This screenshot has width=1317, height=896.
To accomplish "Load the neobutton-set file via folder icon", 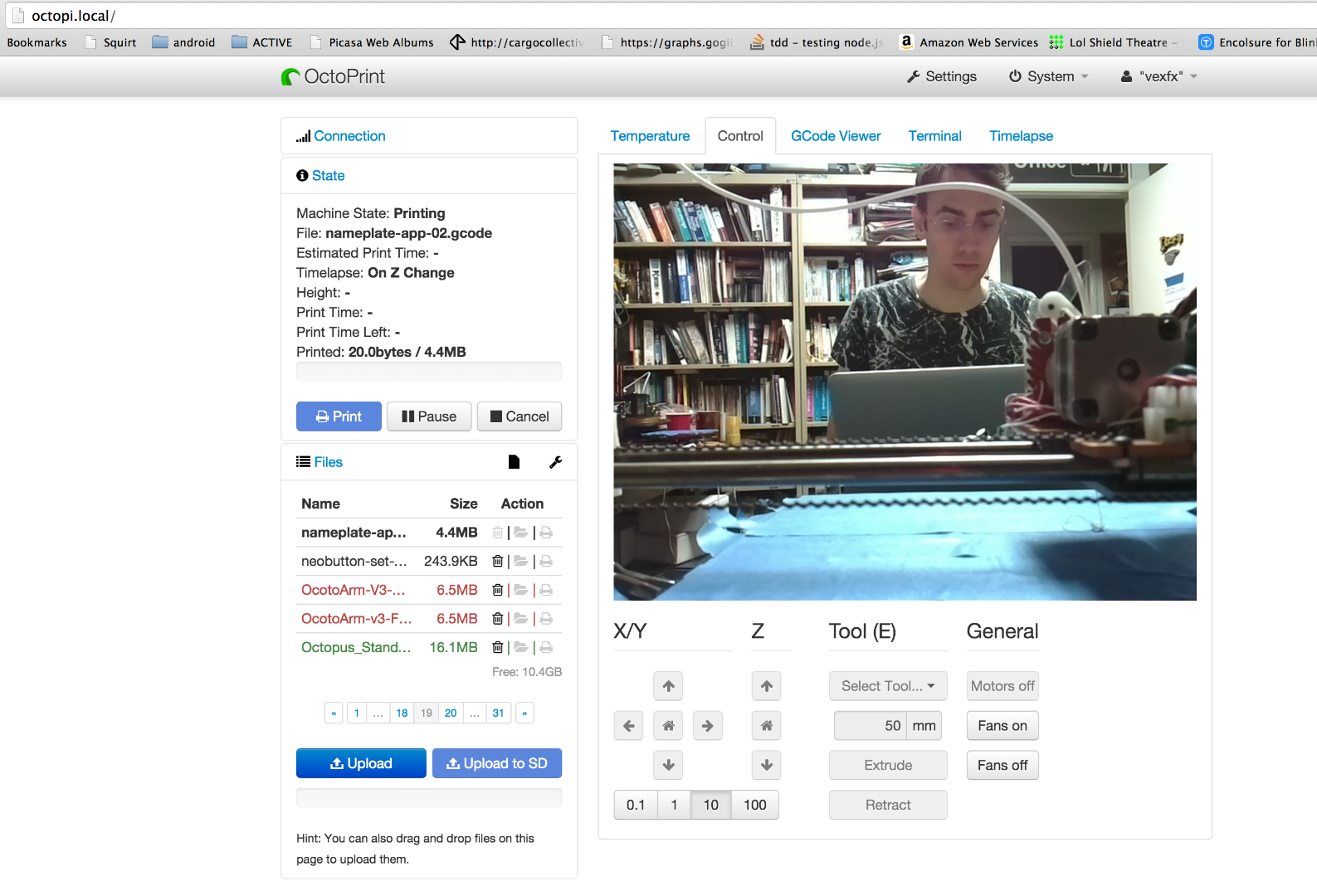I will tap(521, 562).
